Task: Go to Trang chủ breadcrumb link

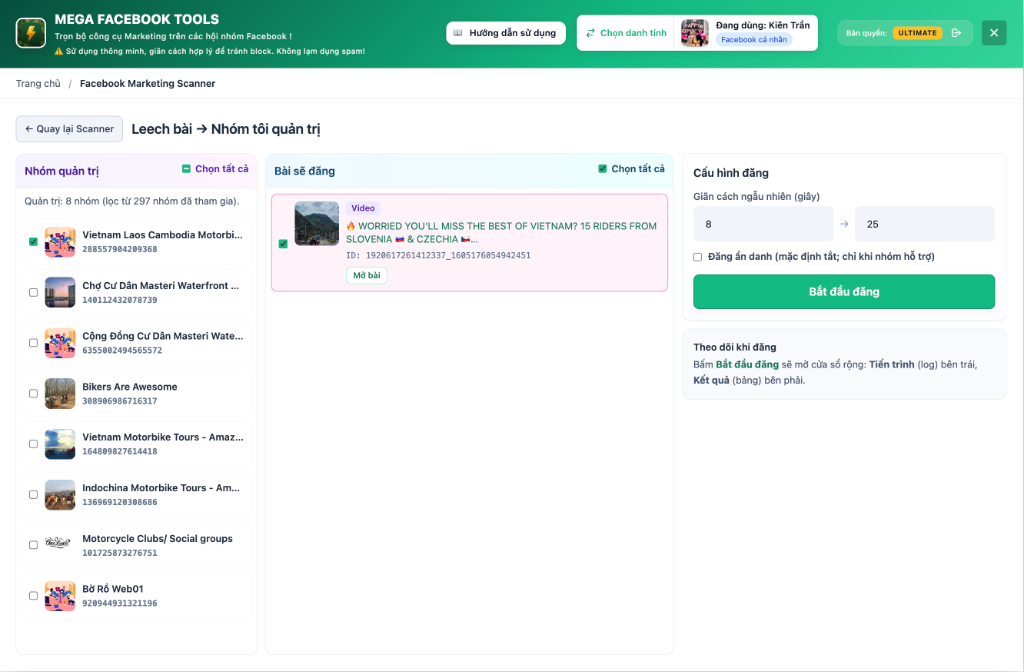Action: pyautogui.click(x=38, y=84)
